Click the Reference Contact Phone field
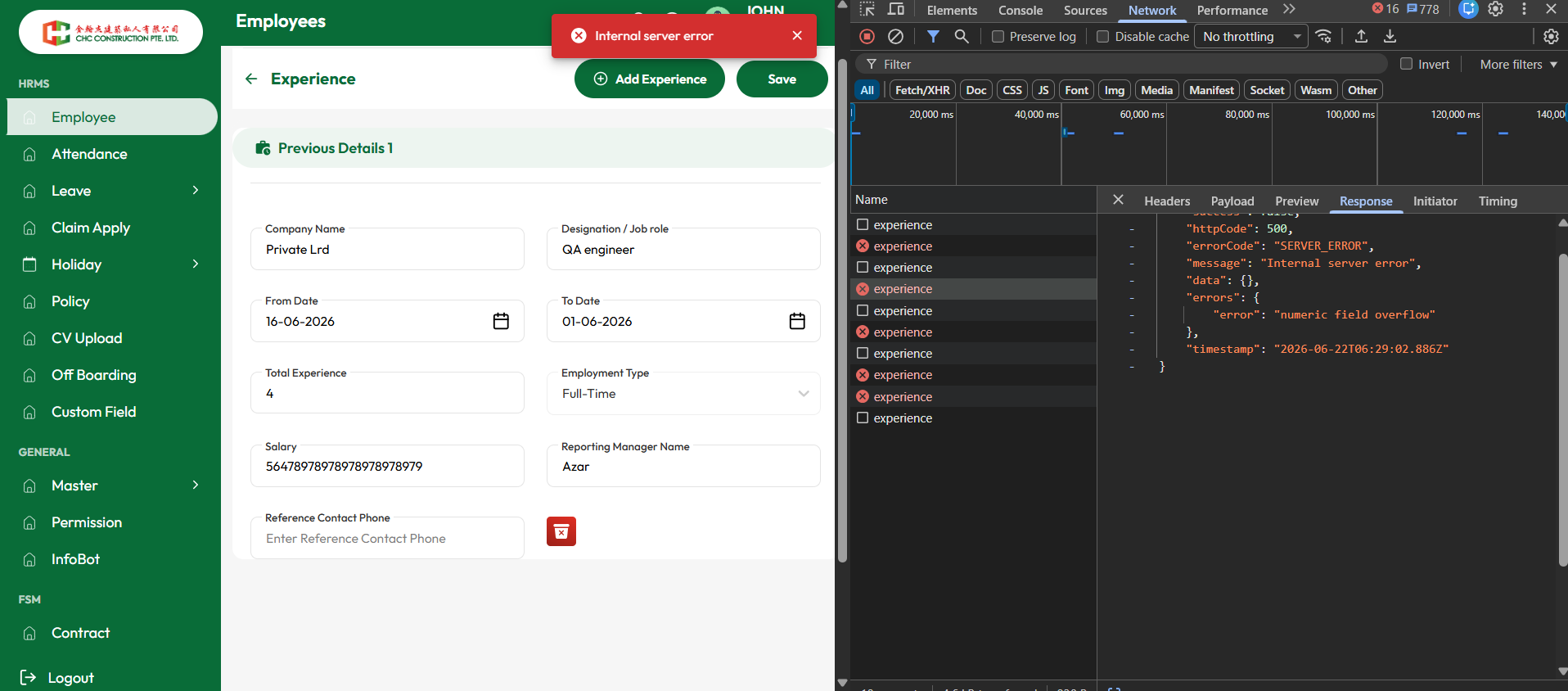The width and height of the screenshot is (1568, 691). (387, 538)
